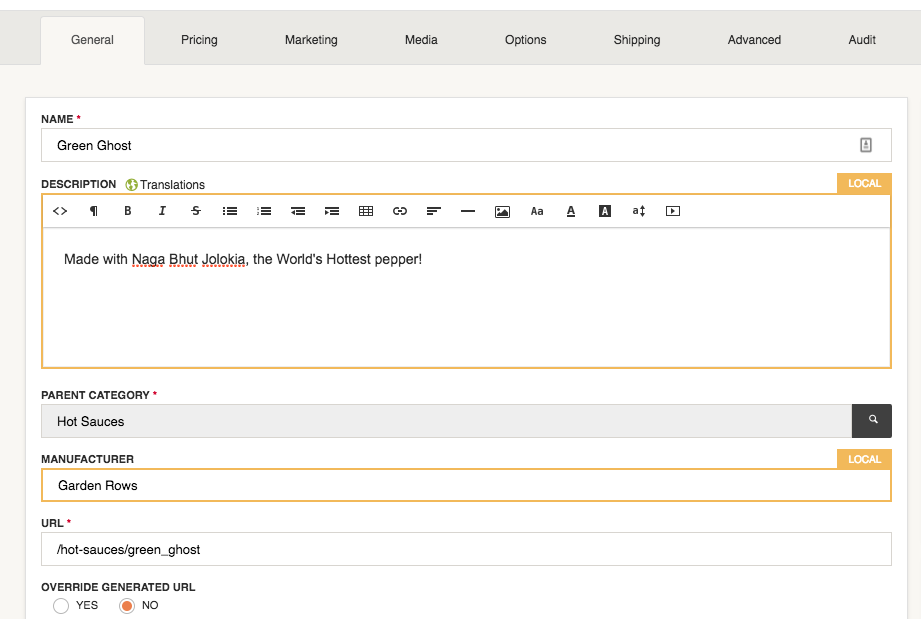Click the URL input field
Screen dimensions: 921x619
click(465, 549)
